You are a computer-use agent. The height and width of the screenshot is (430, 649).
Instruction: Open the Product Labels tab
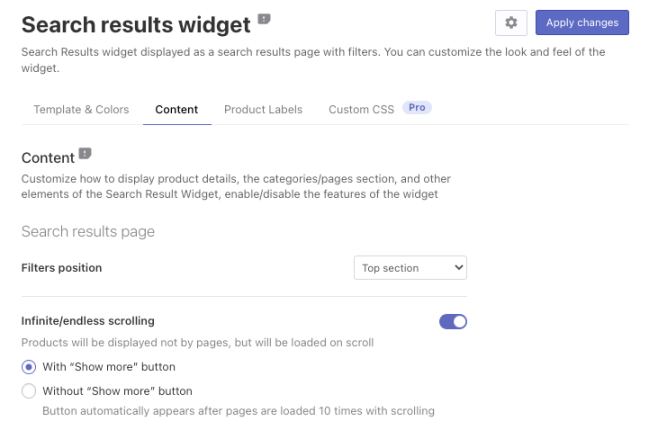tap(263, 110)
